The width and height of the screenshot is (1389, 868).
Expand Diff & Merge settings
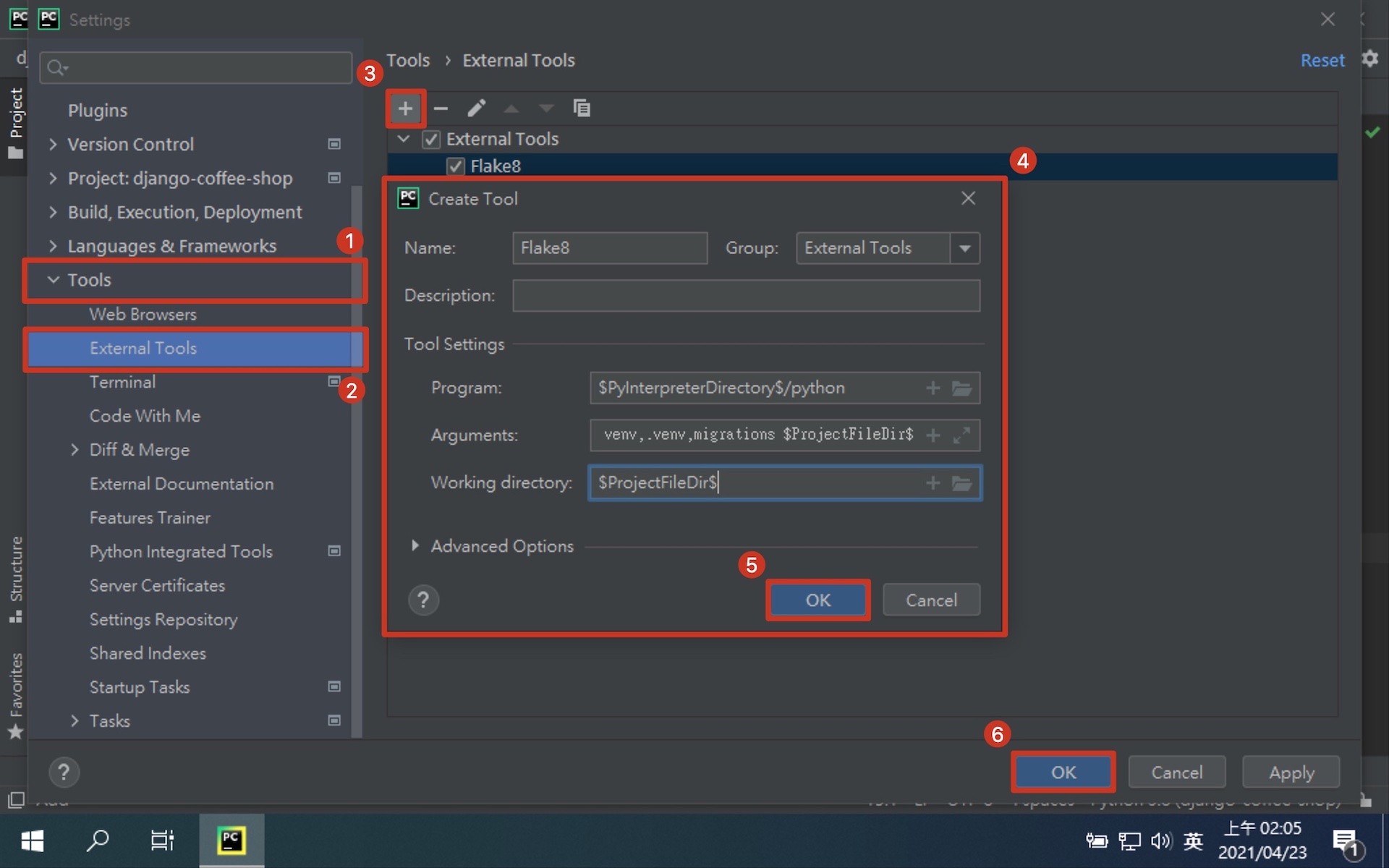pos(75,450)
